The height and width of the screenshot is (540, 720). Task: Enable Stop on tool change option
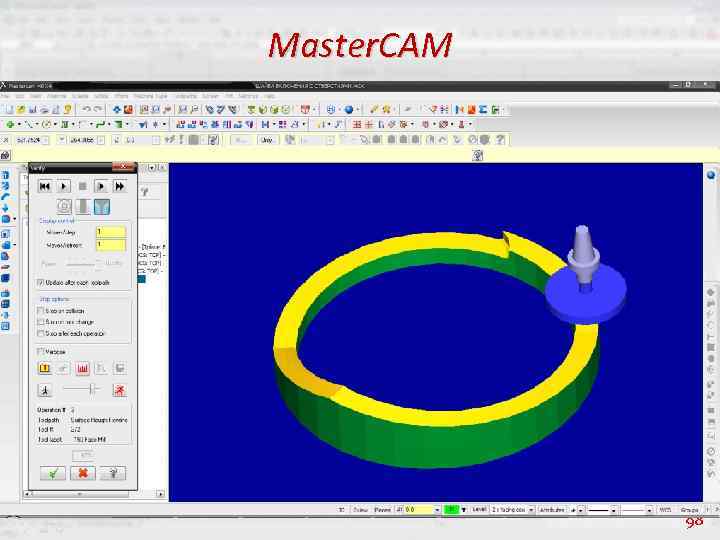(x=40, y=322)
